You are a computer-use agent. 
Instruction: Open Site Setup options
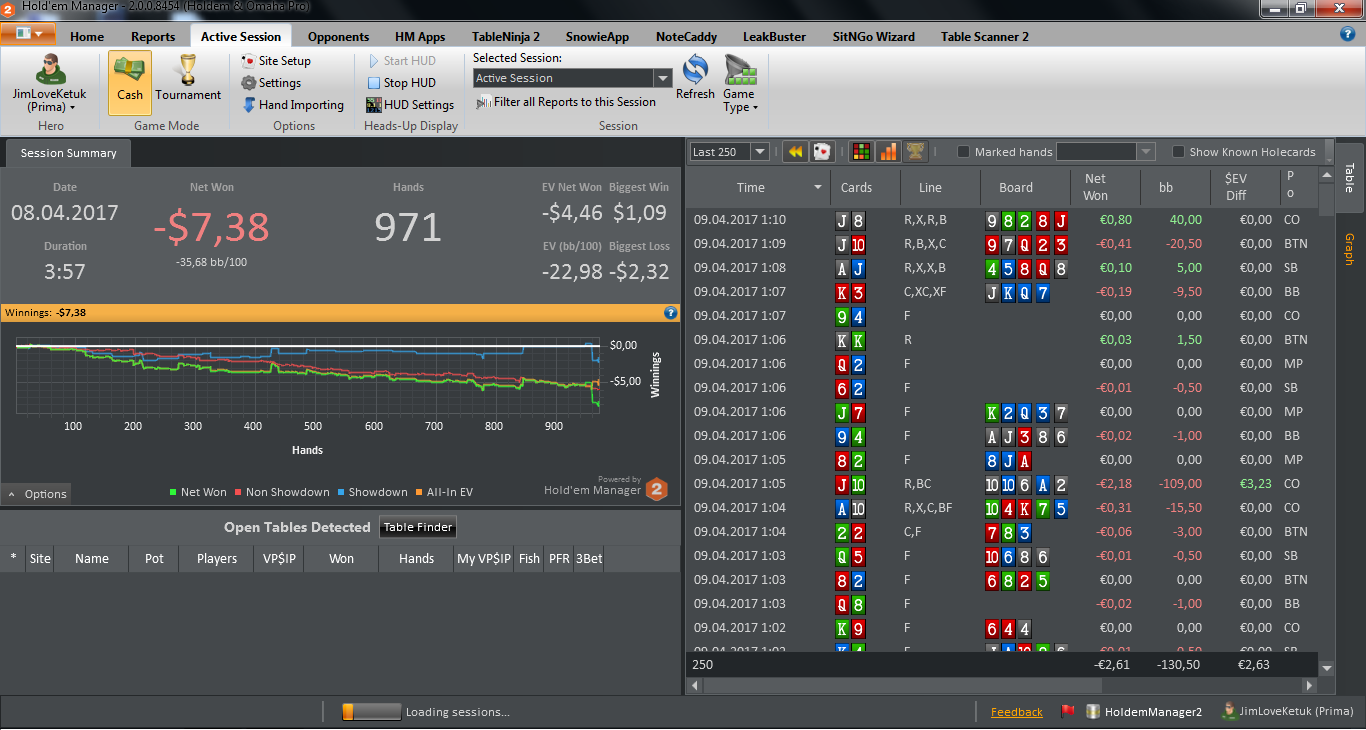click(x=276, y=61)
